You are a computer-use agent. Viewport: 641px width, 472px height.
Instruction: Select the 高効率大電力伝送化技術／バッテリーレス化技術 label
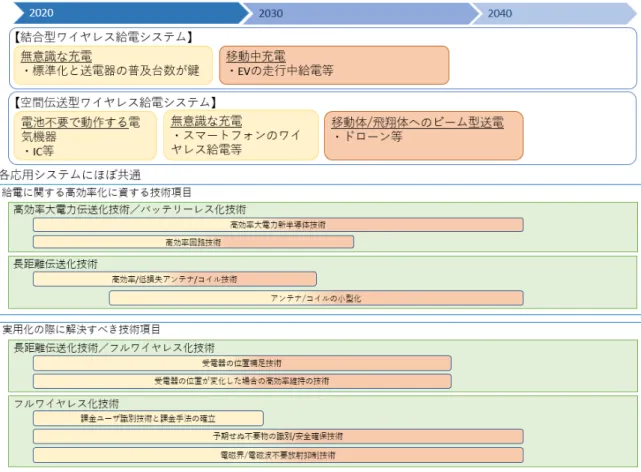(x=130, y=210)
